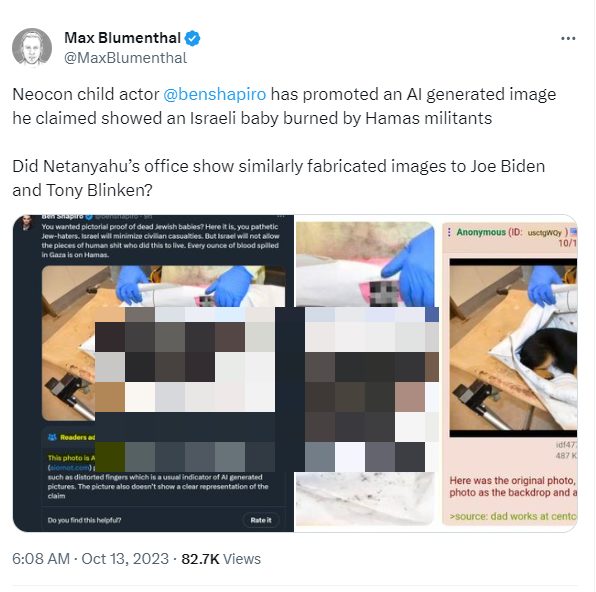Image resolution: width=596 pixels, height=592 pixels.
Task: Click the 82.7K Views count
Action: pyautogui.click(x=221, y=559)
